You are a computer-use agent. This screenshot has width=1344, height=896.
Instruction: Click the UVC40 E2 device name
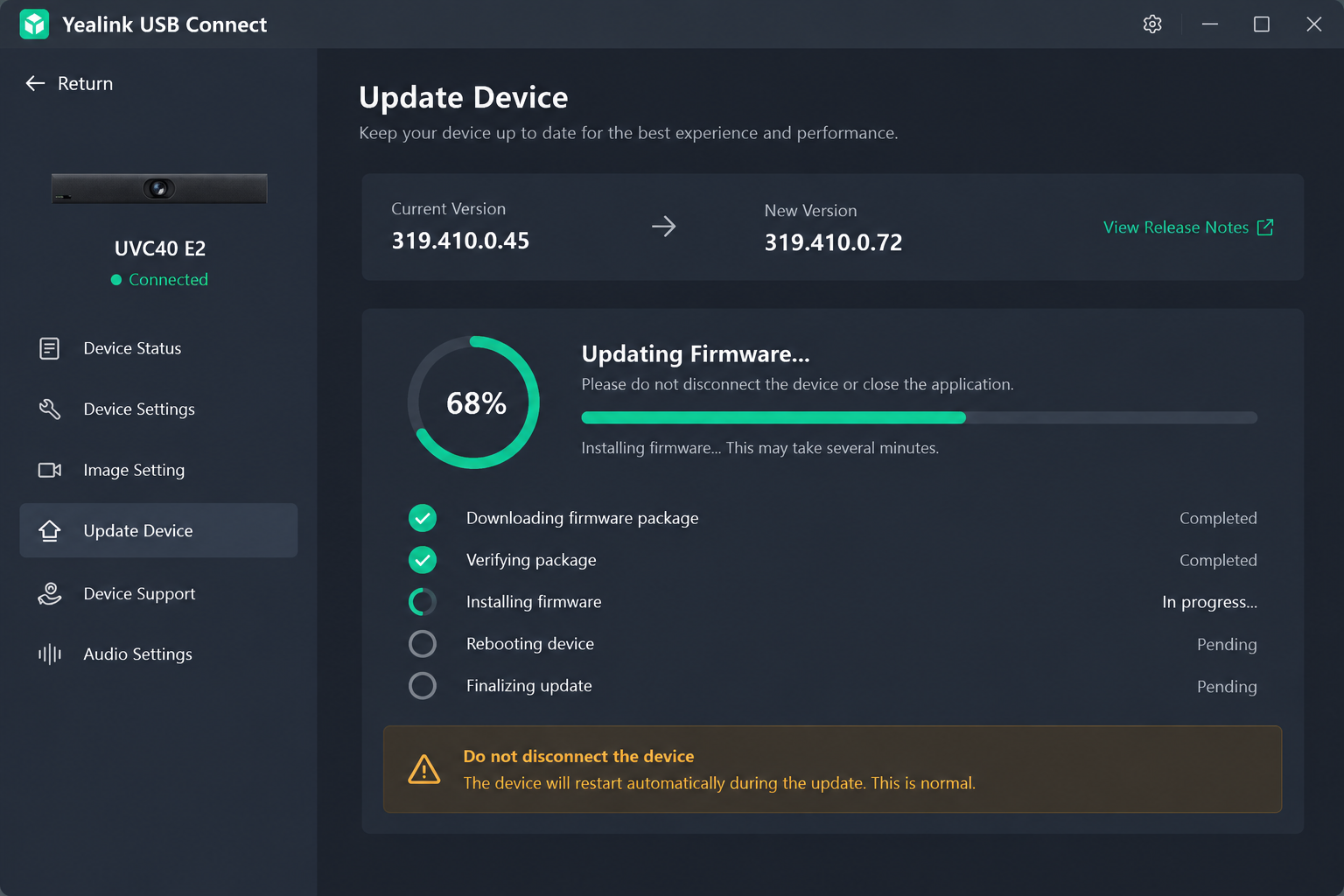pyautogui.click(x=160, y=248)
